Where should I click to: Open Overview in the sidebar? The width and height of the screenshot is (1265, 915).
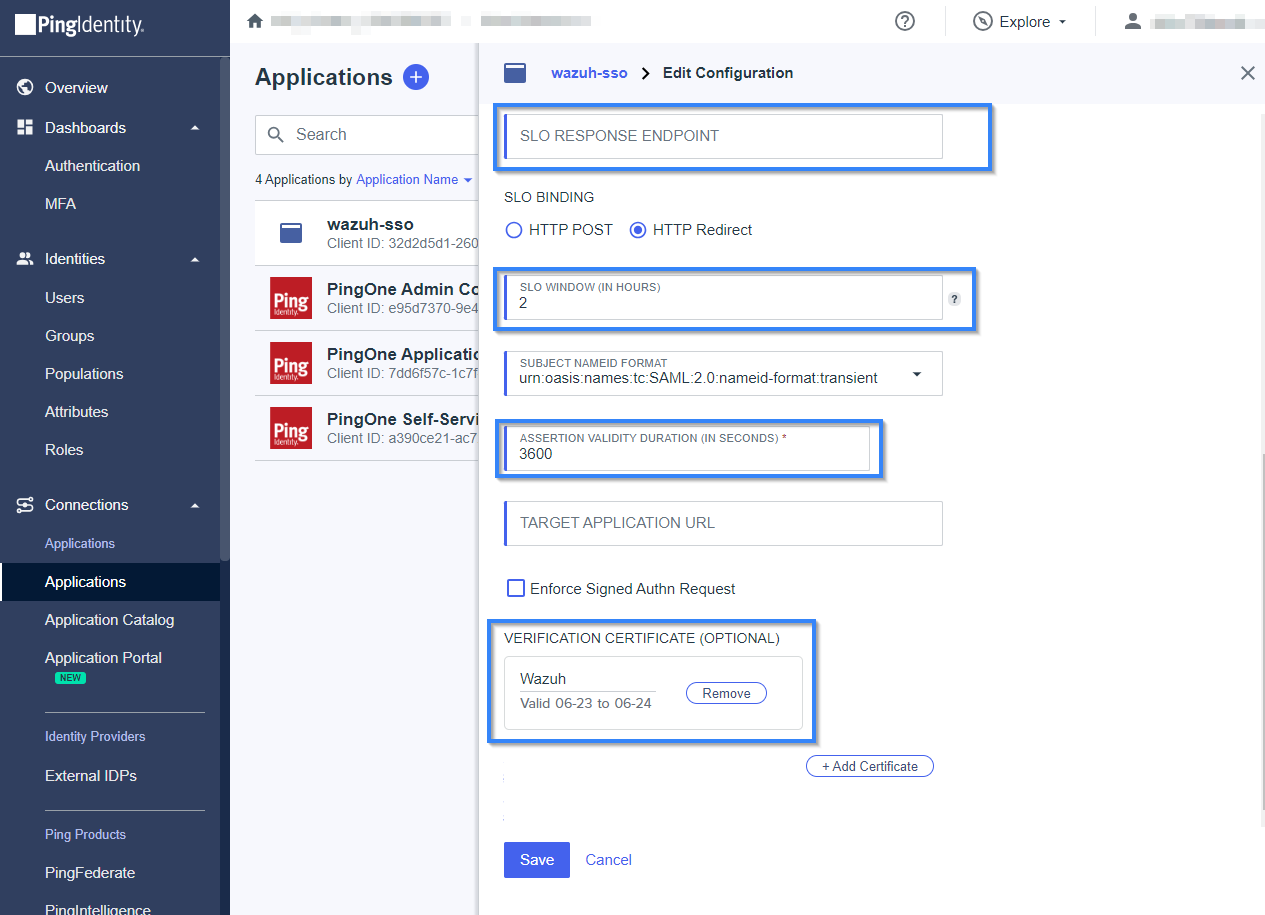point(76,88)
